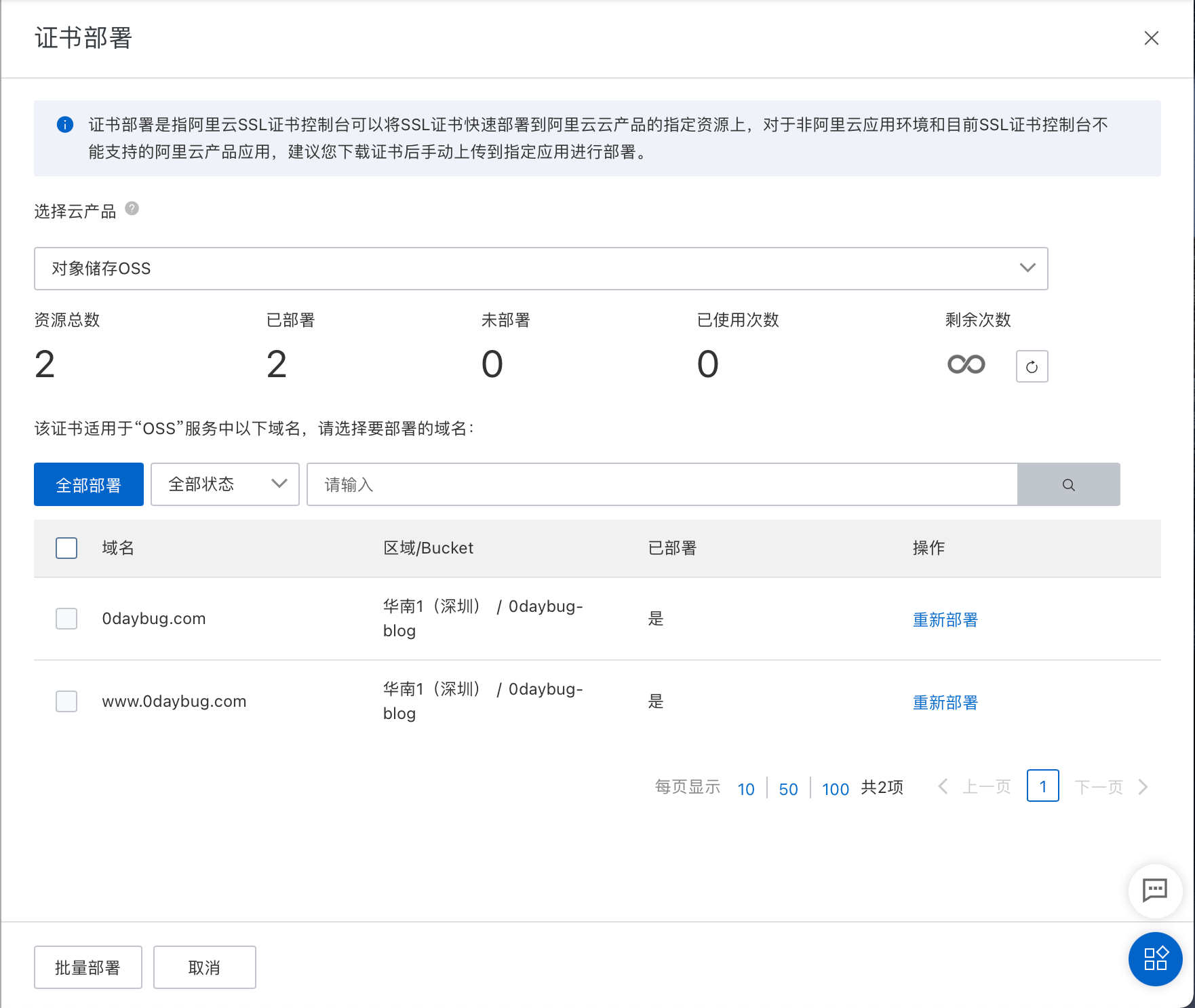Click the search magnifier button
Viewport: 1195px width, 1008px height.
click(x=1068, y=484)
